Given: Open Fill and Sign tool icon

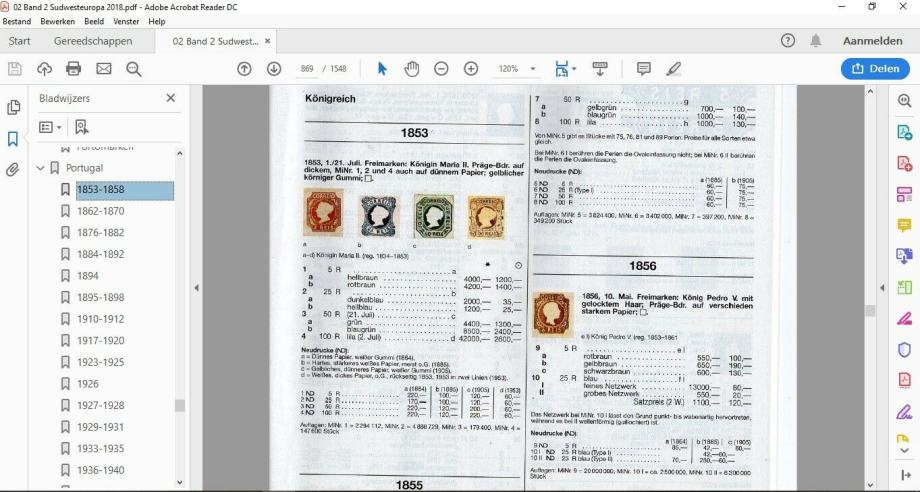Looking at the screenshot, I should coord(904,412).
